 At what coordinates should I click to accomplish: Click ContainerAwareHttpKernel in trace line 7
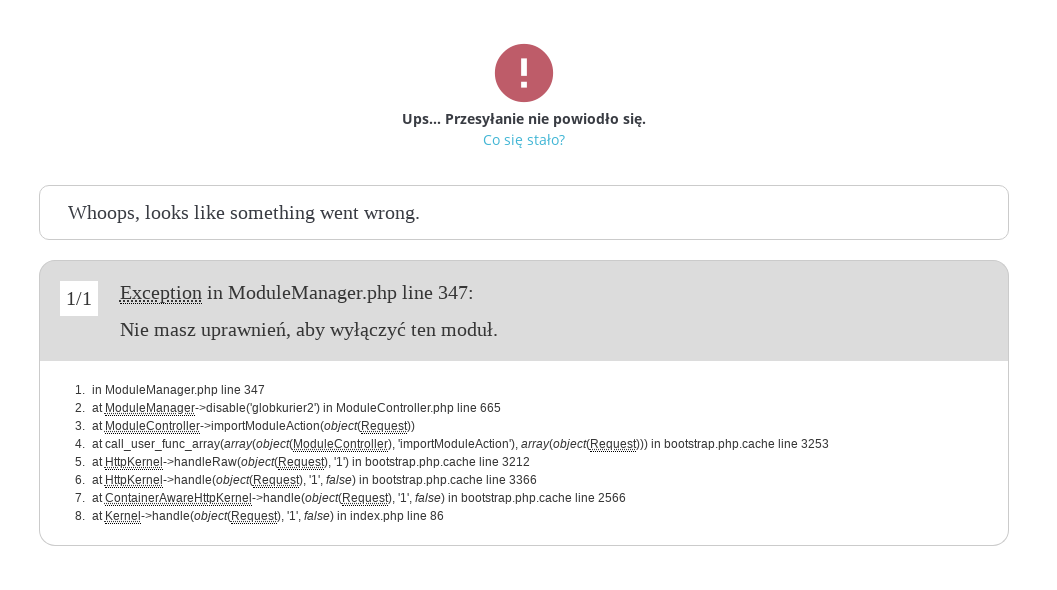[178, 498]
